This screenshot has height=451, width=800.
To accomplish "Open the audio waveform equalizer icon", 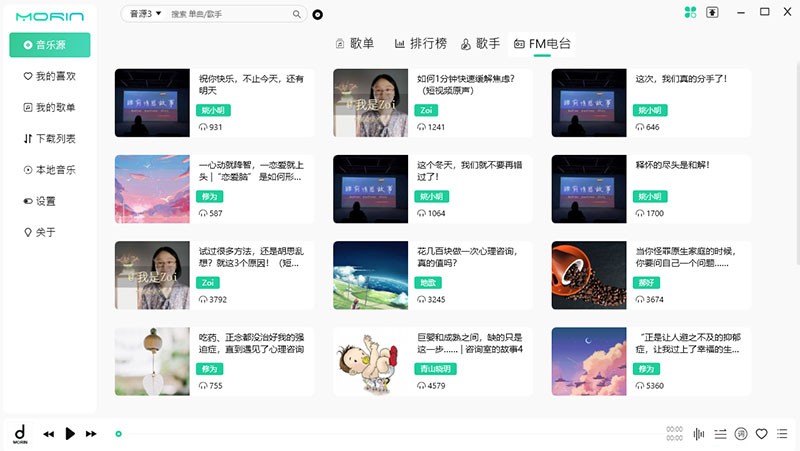I will 699,433.
